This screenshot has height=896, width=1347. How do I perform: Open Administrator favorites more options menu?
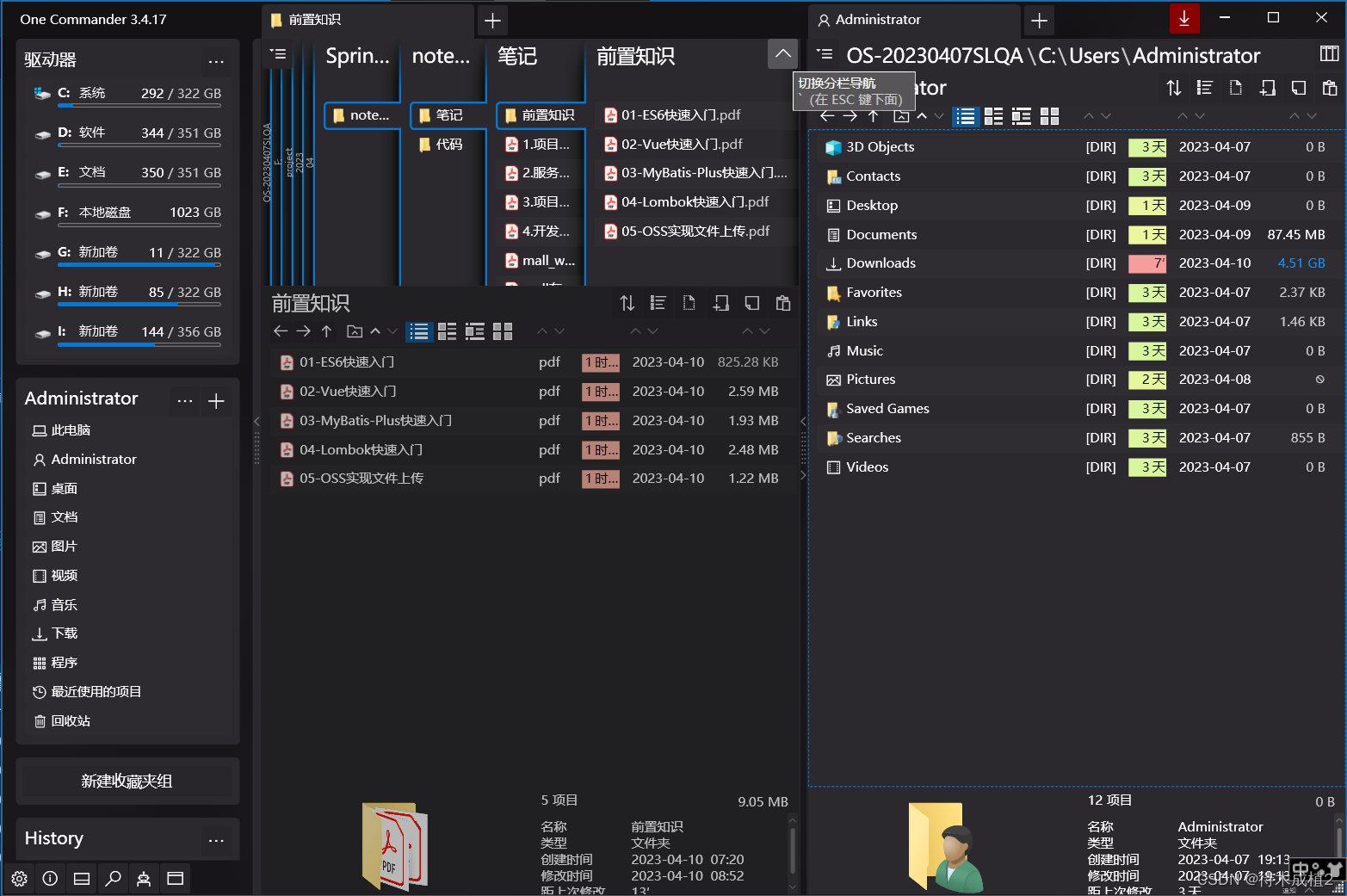point(185,400)
